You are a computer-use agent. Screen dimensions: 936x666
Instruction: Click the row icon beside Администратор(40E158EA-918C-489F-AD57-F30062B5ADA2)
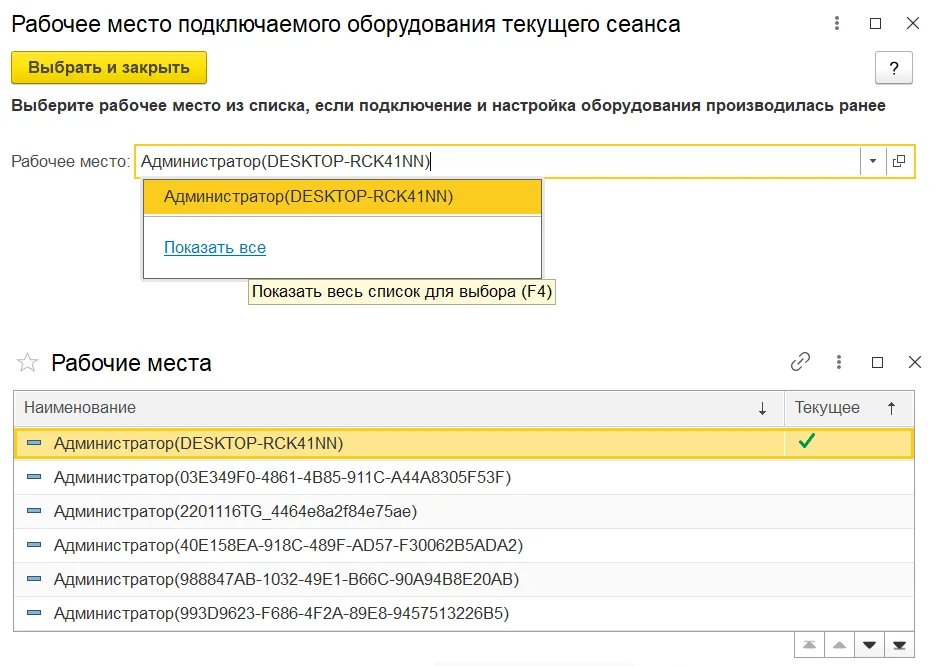(x=35, y=545)
